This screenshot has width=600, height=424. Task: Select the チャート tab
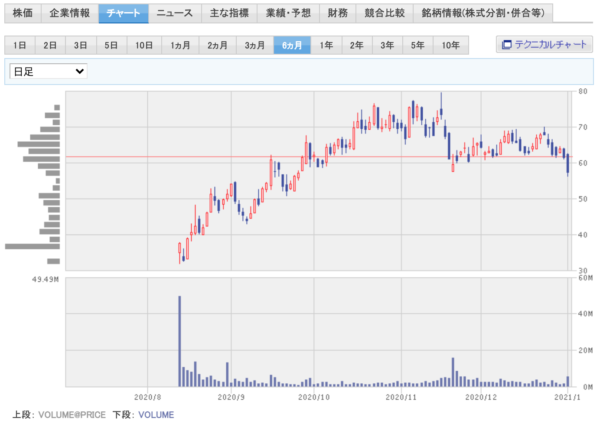click(x=124, y=13)
